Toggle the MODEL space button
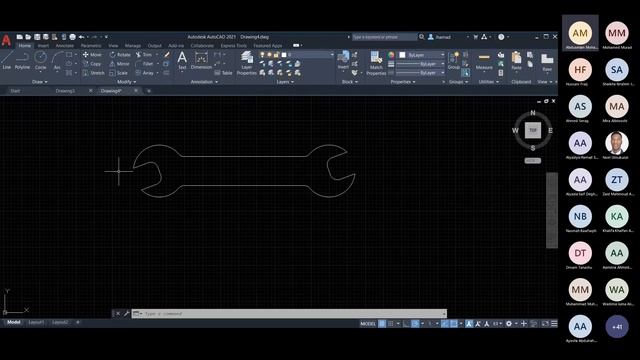Screen dimensions: 640x360 [x=368, y=324]
